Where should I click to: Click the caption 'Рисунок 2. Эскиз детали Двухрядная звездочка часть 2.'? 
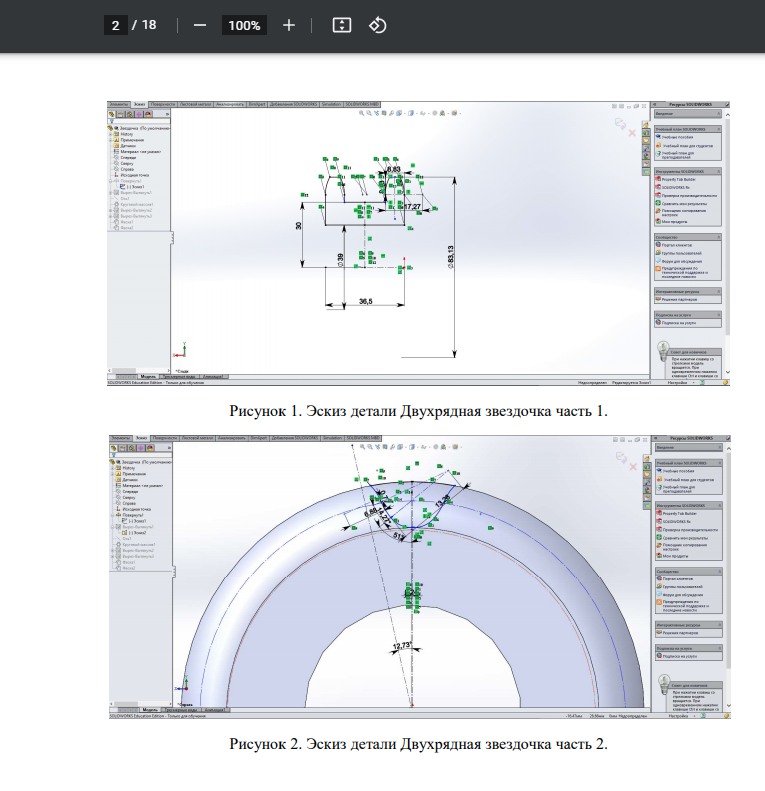(418, 744)
